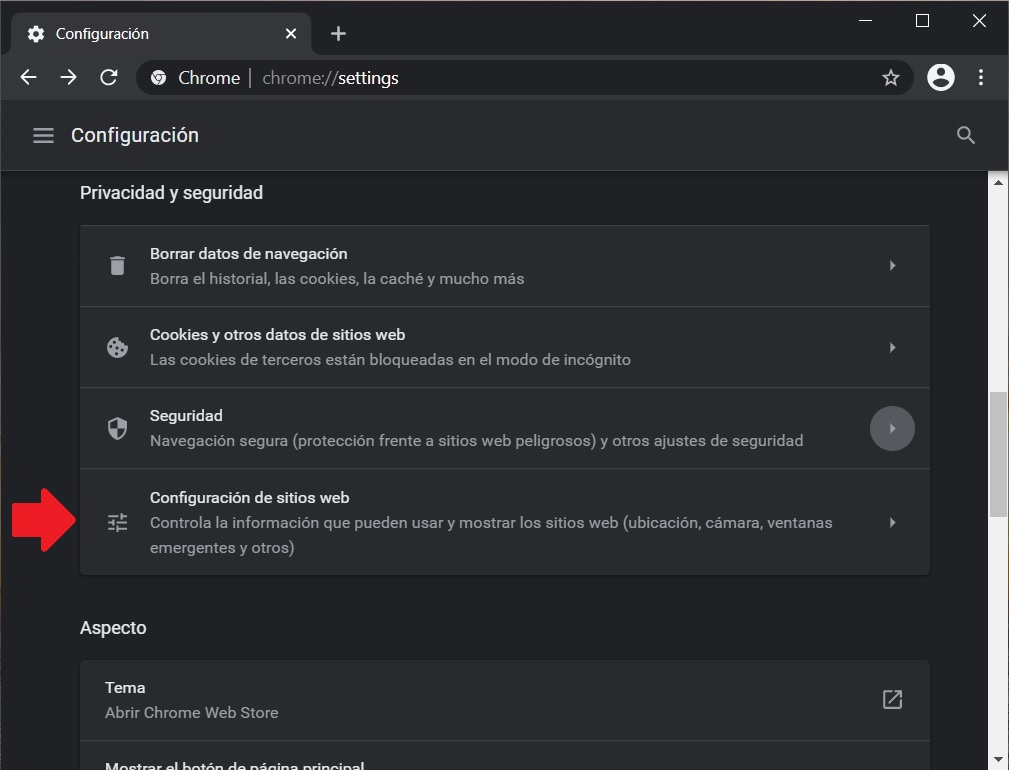The height and width of the screenshot is (770, 1009).
Task: Click the settings search magnifier icon
Action: tap(965, 135)
